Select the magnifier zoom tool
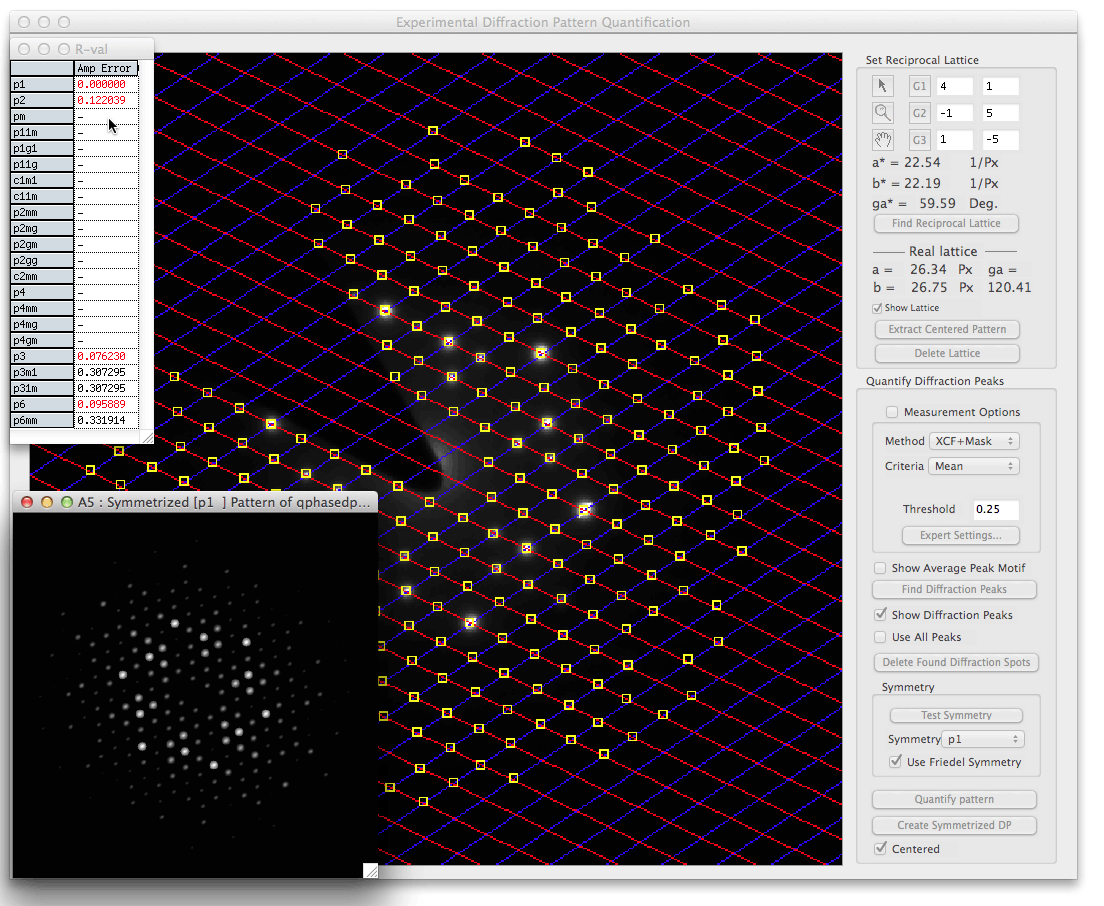Viewport: 1104px width, 906px height. coord(882,113)
